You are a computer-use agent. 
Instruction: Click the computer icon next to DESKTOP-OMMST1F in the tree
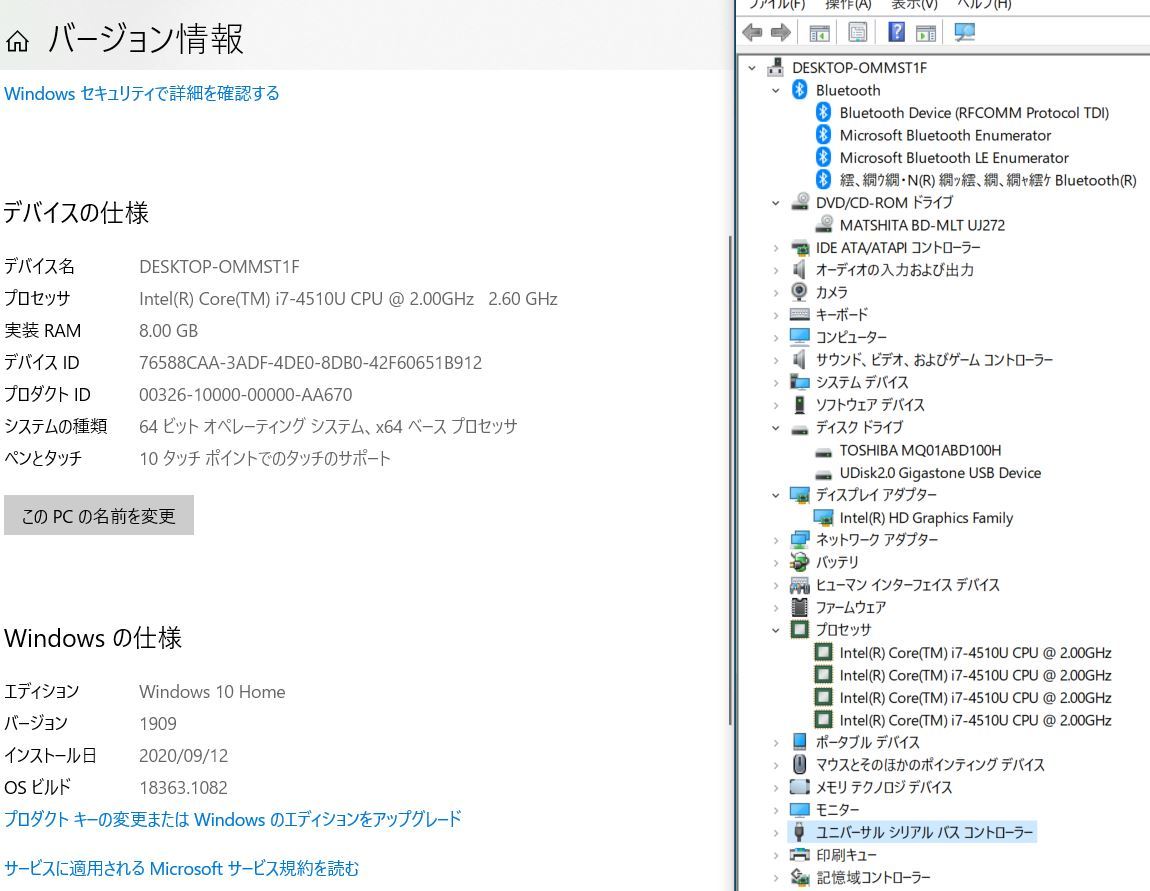[x=775, y=67]
